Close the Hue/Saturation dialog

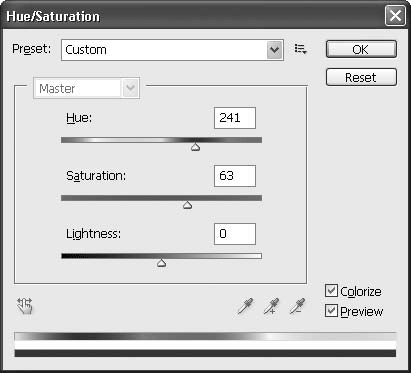[395, 16]
